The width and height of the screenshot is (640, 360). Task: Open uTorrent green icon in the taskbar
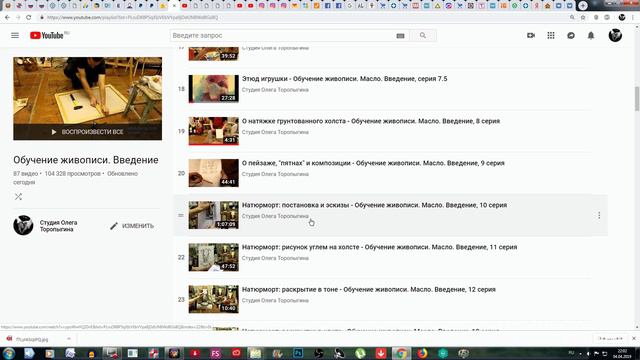(360, 353)
